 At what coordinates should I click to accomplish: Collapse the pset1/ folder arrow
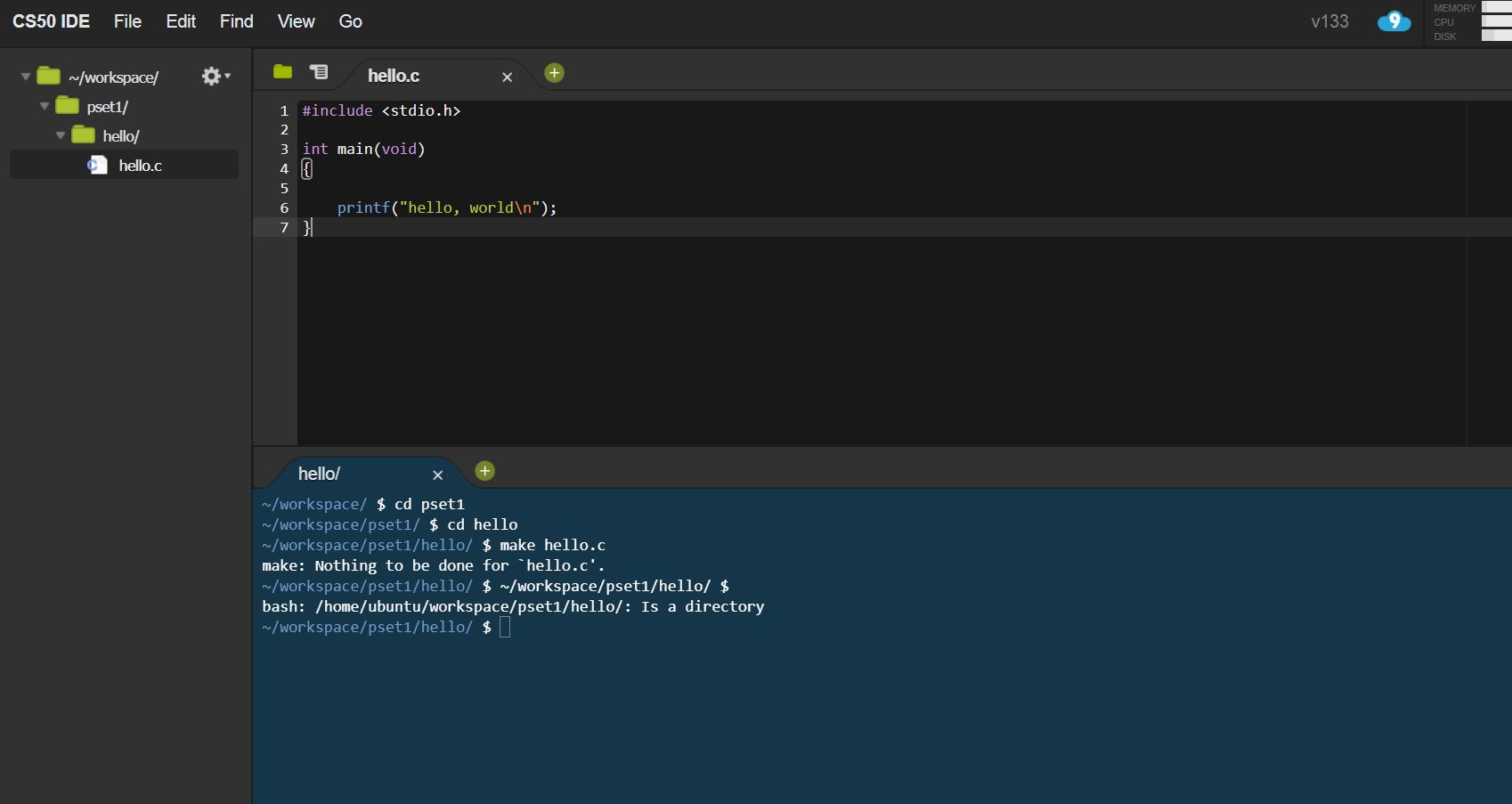pyautogui.click(x=45, y=107)
